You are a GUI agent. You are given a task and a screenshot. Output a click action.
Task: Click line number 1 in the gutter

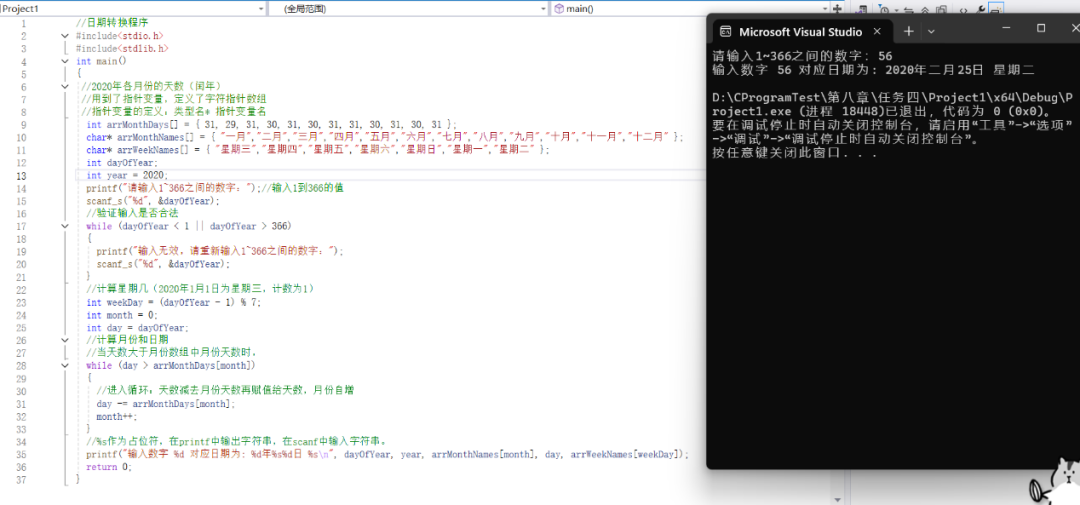[x=24, y=23]
